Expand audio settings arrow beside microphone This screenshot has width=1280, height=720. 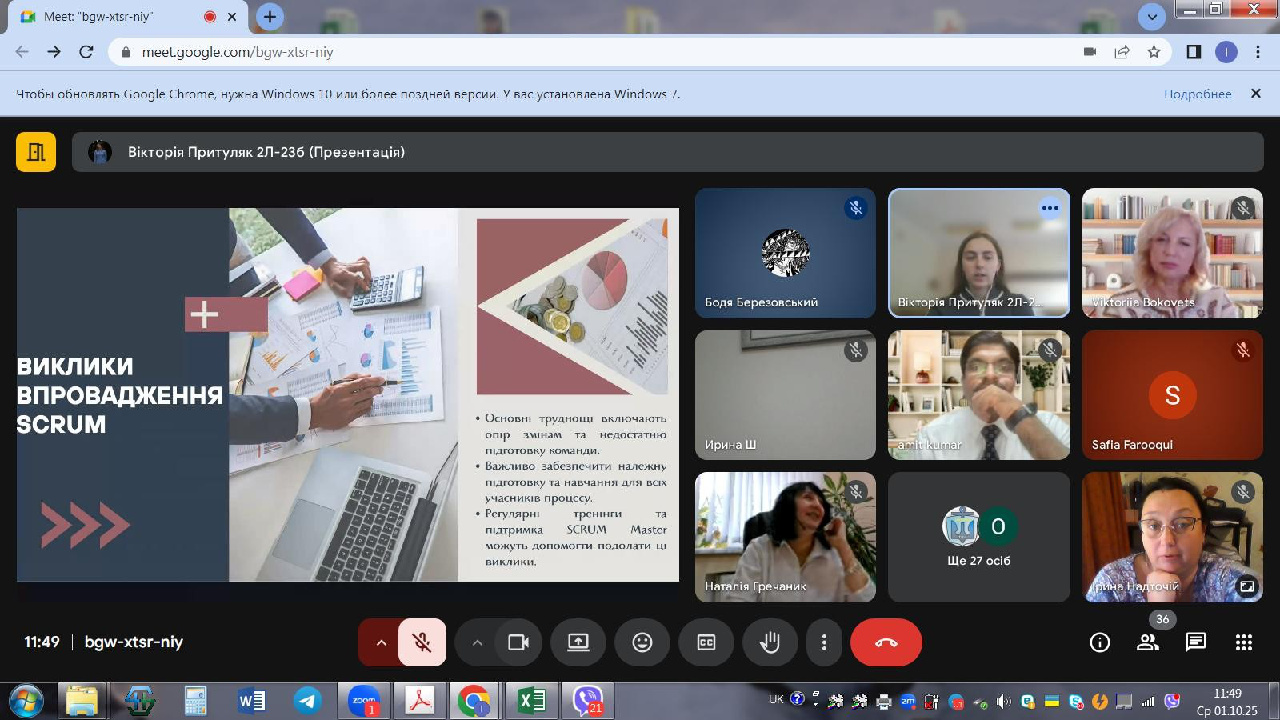coord(381,642)
